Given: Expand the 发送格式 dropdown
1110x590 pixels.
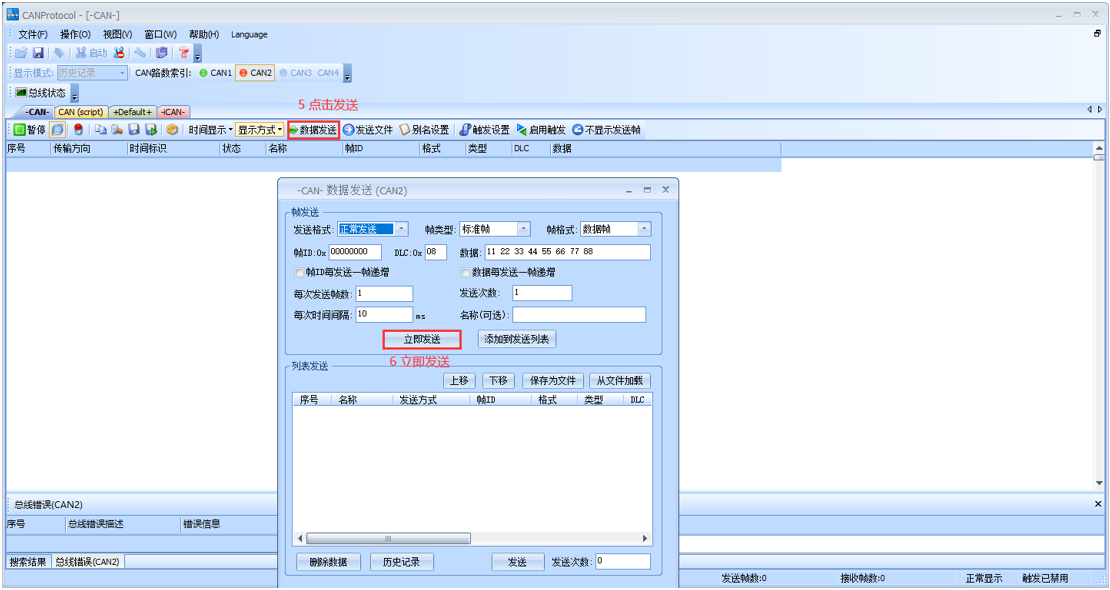Looking at the screenshot, I should 401,229.
